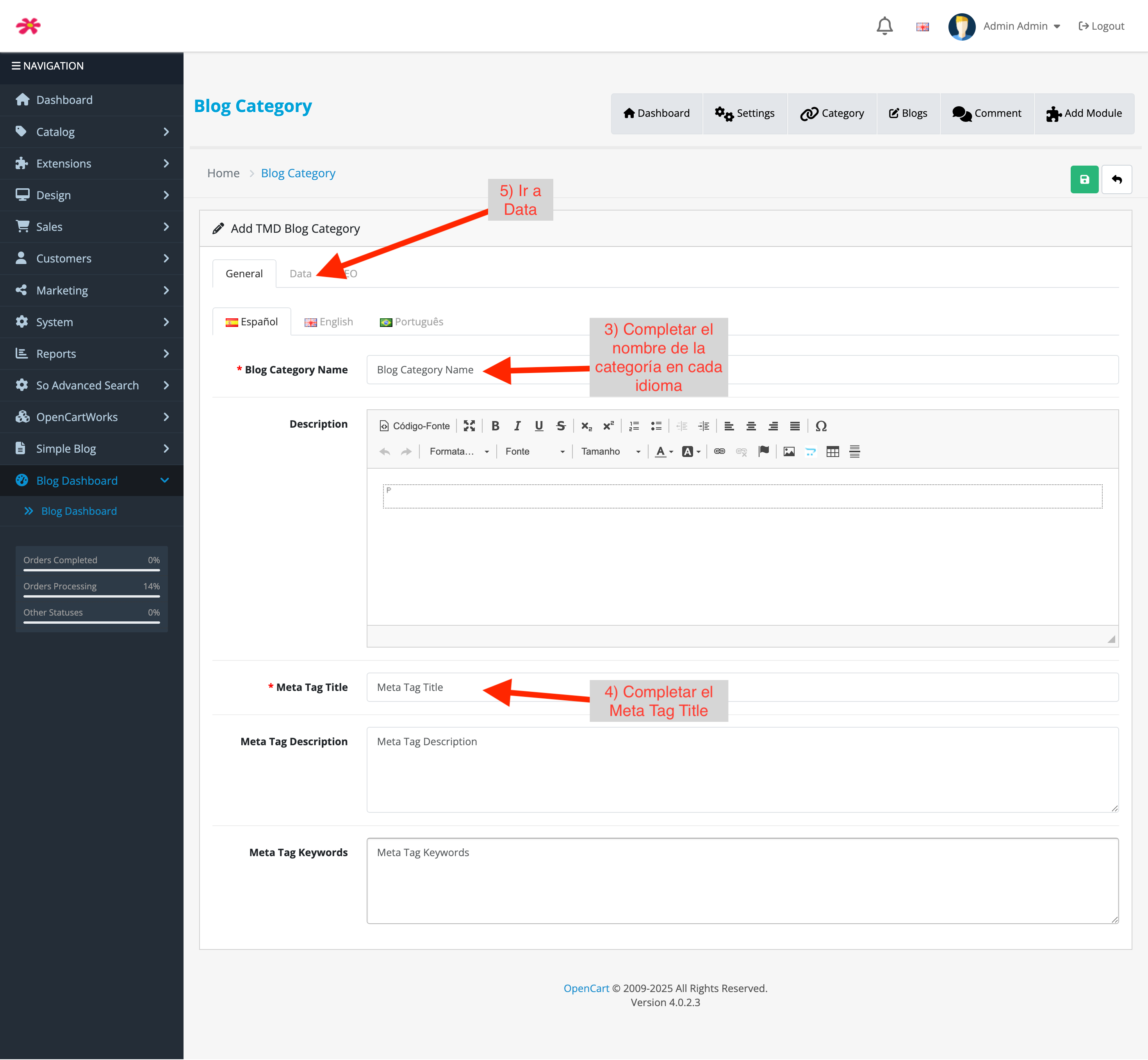Expand the Customers menu
Image resolution: width=1148 pixels, height=1060 pixels.
point(92,258)
